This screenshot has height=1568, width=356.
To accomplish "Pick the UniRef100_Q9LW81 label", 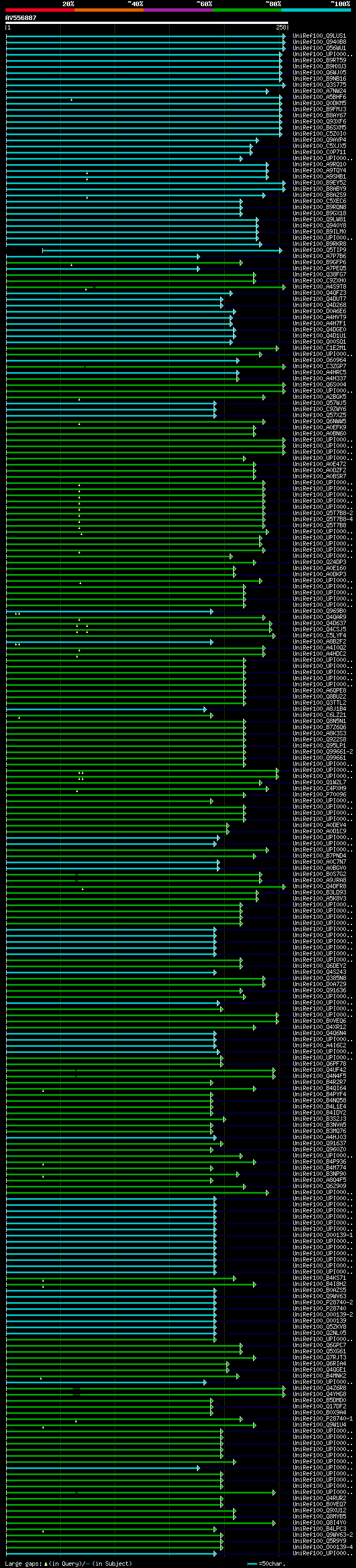I will tap(319, 220).
